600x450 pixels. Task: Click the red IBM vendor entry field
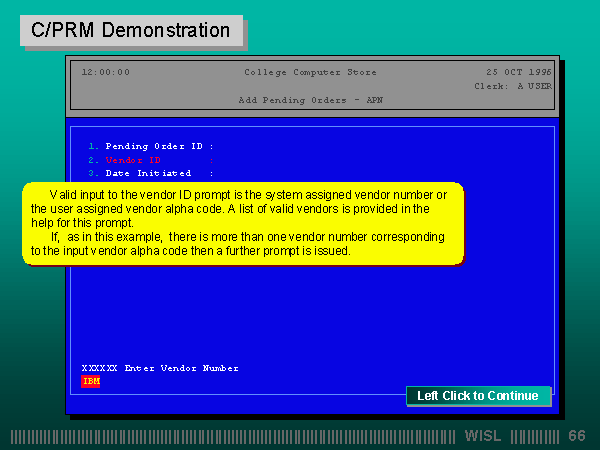[91, 381]
